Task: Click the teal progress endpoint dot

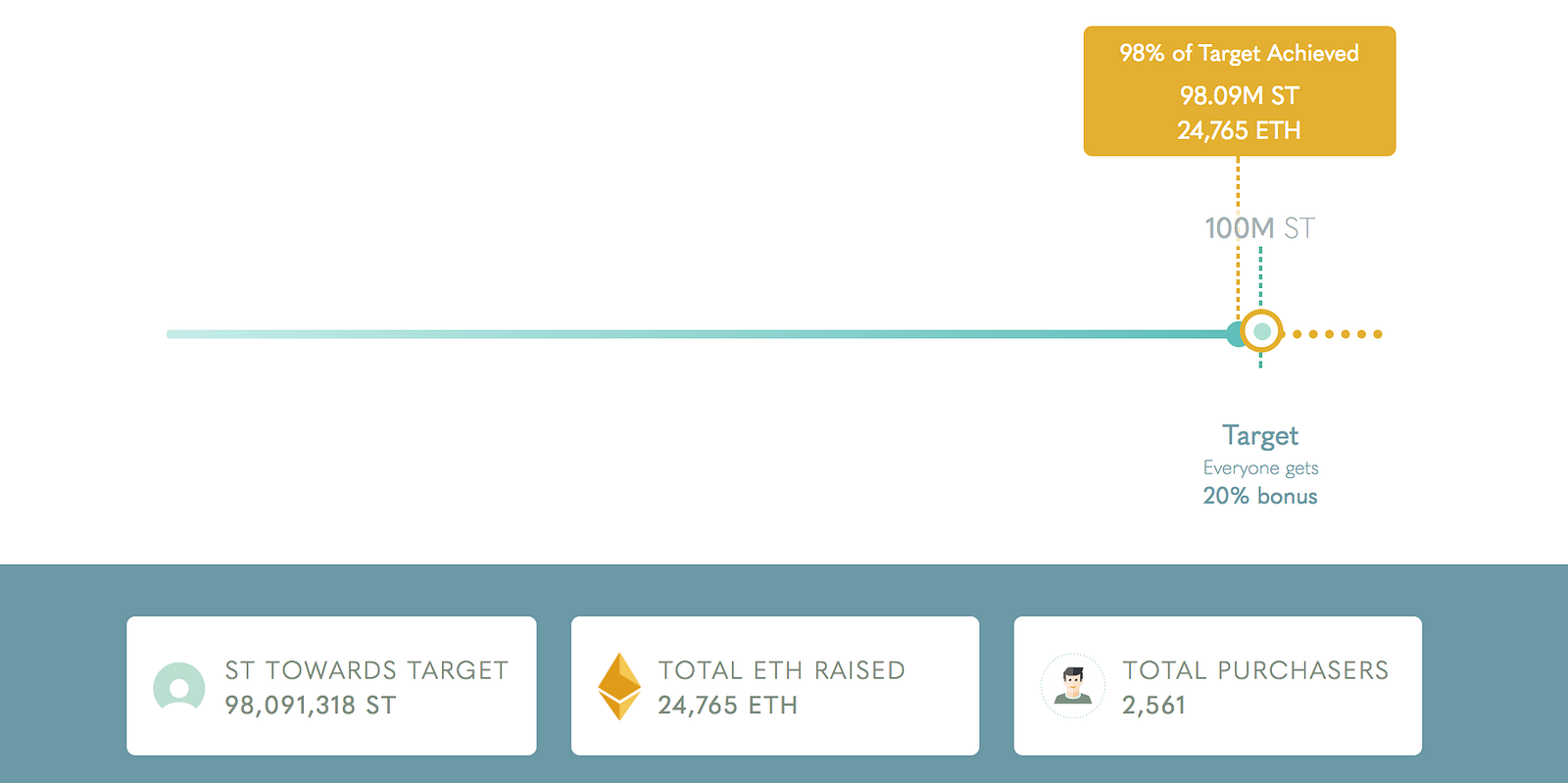Action: click(1235, 334)
